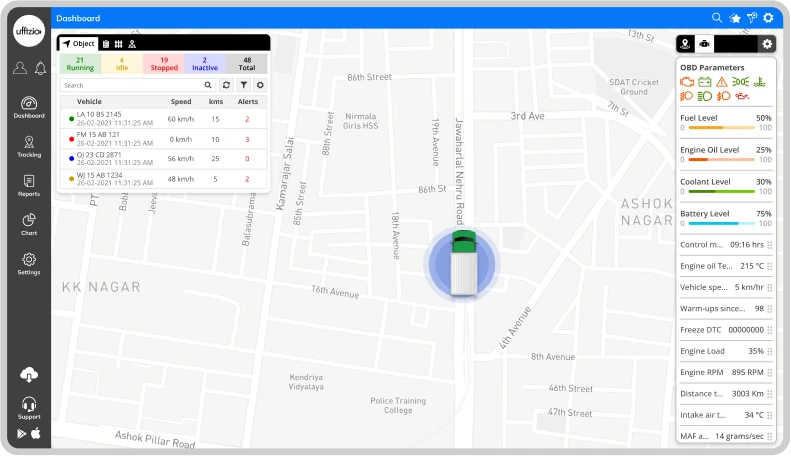Image resolution: width=791 pixels, height=456 pixels.
Task: Click the refresh icon in vehicle list
Action: 227,86
